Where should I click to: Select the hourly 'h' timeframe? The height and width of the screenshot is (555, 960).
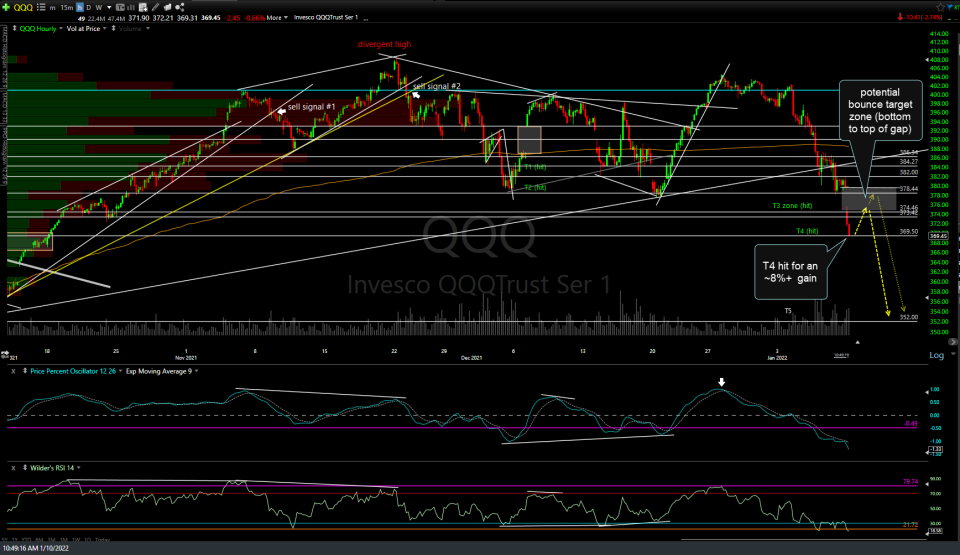point(80,8)
